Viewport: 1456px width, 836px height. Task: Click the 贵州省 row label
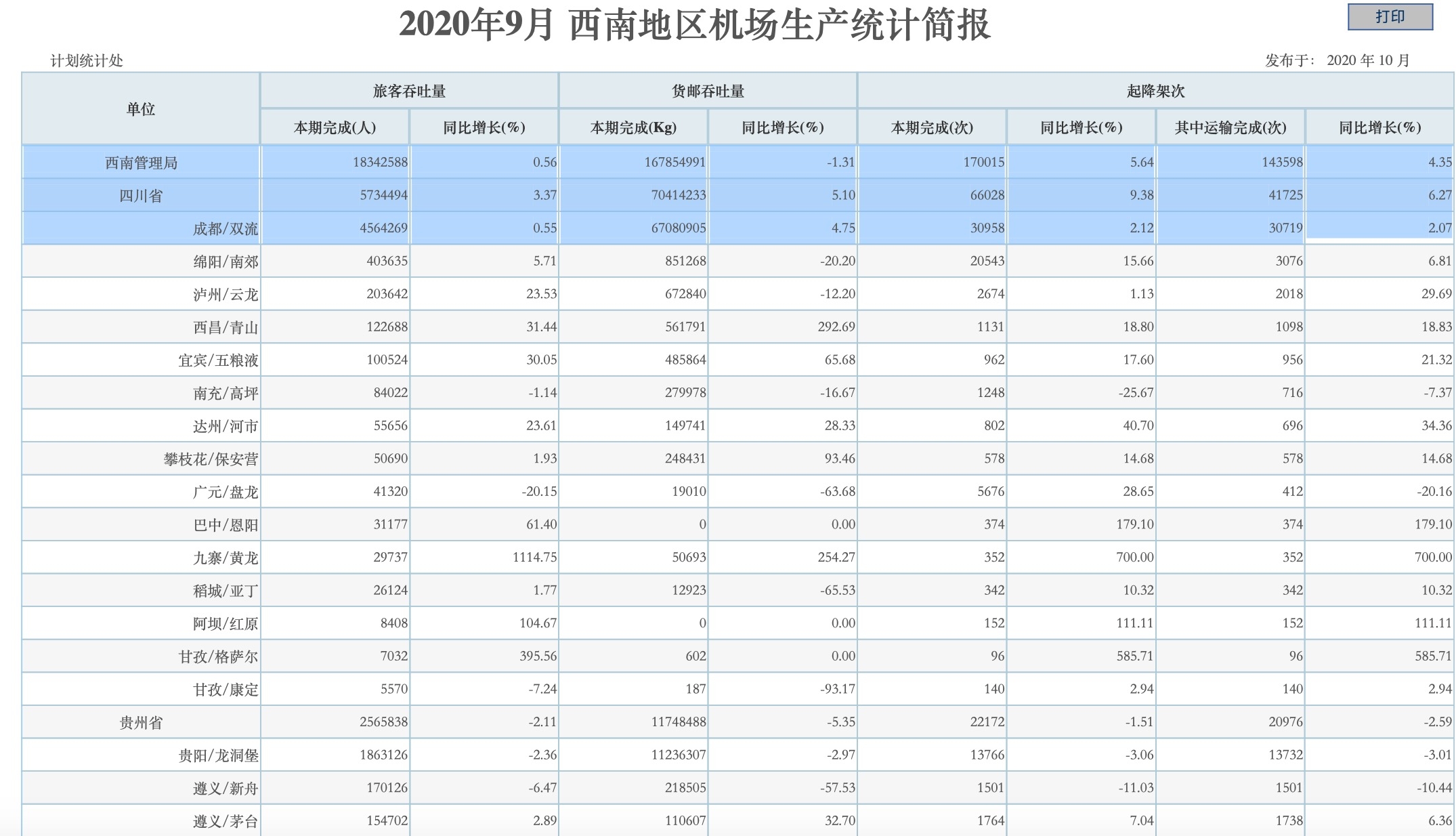141,723
